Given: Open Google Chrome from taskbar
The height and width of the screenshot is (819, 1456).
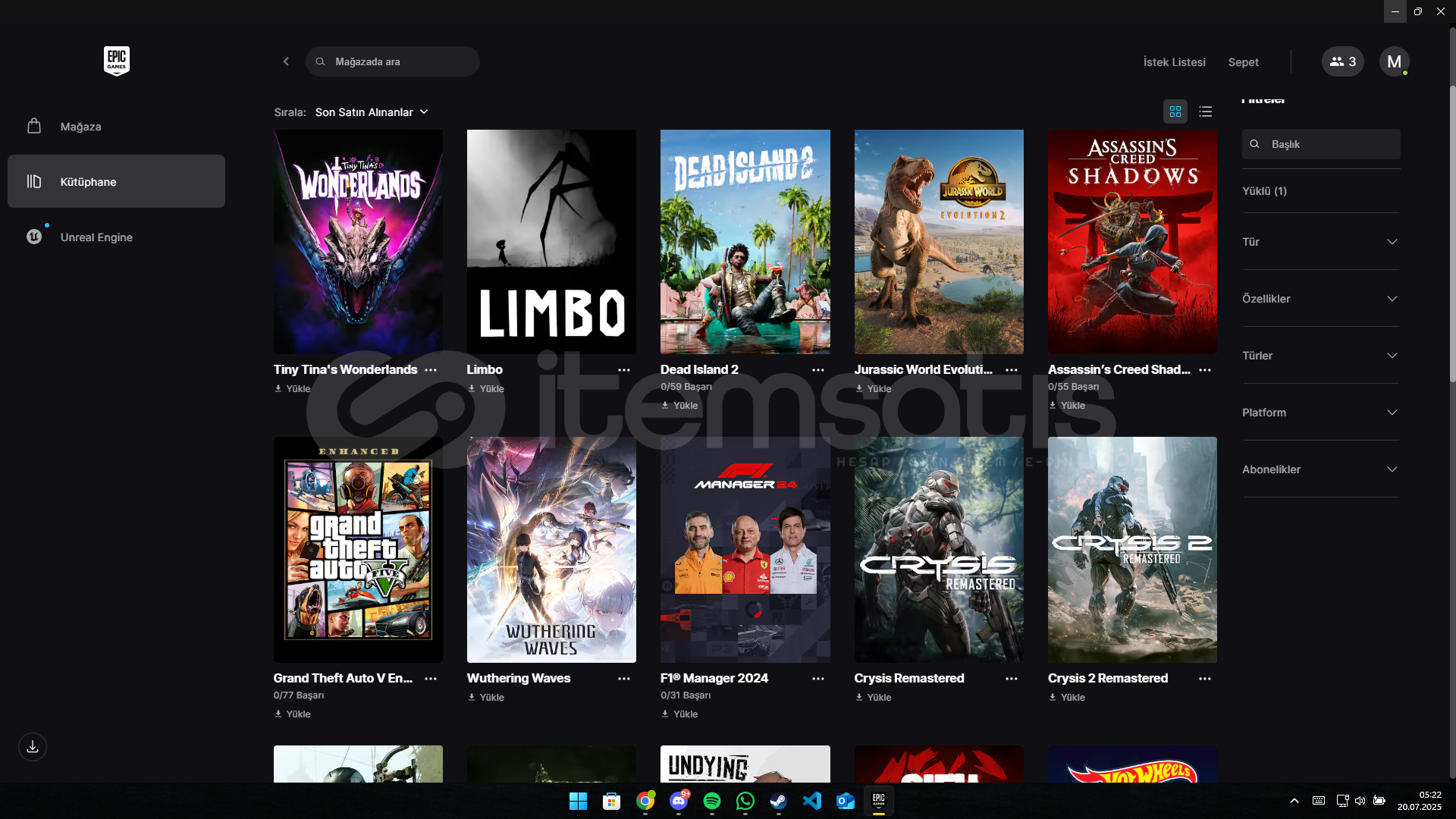Looking at the screenshot, I should [x=645, y=801].
